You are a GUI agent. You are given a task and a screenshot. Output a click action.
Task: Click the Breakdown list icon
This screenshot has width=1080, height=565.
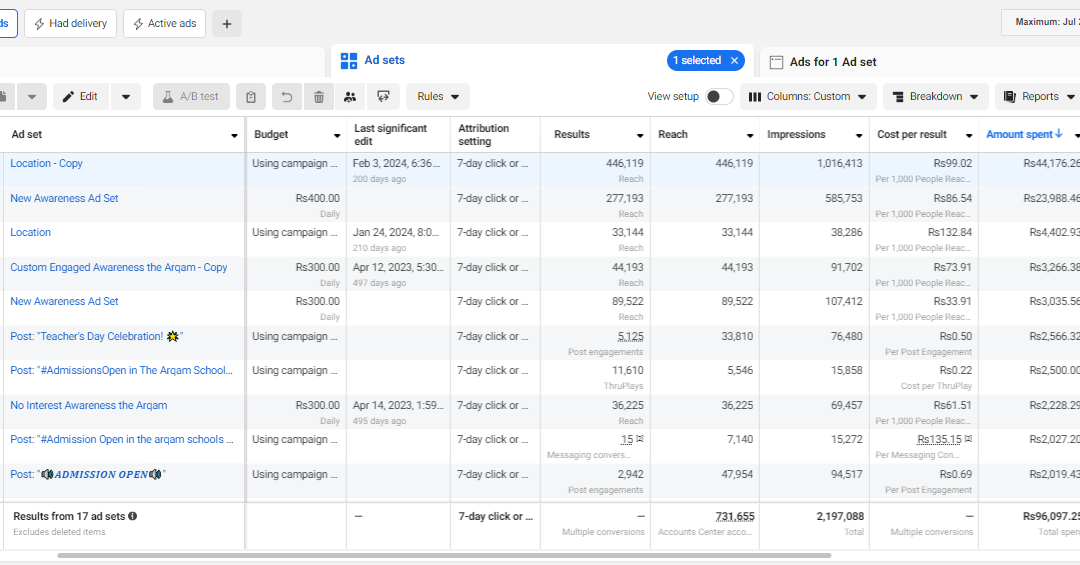898,97
